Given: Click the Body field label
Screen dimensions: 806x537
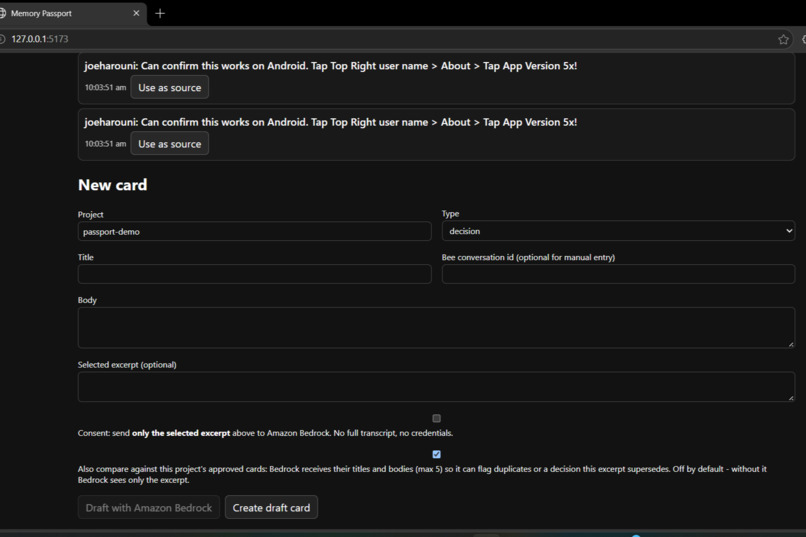Looking at the screenshot, I should (87, 300).
